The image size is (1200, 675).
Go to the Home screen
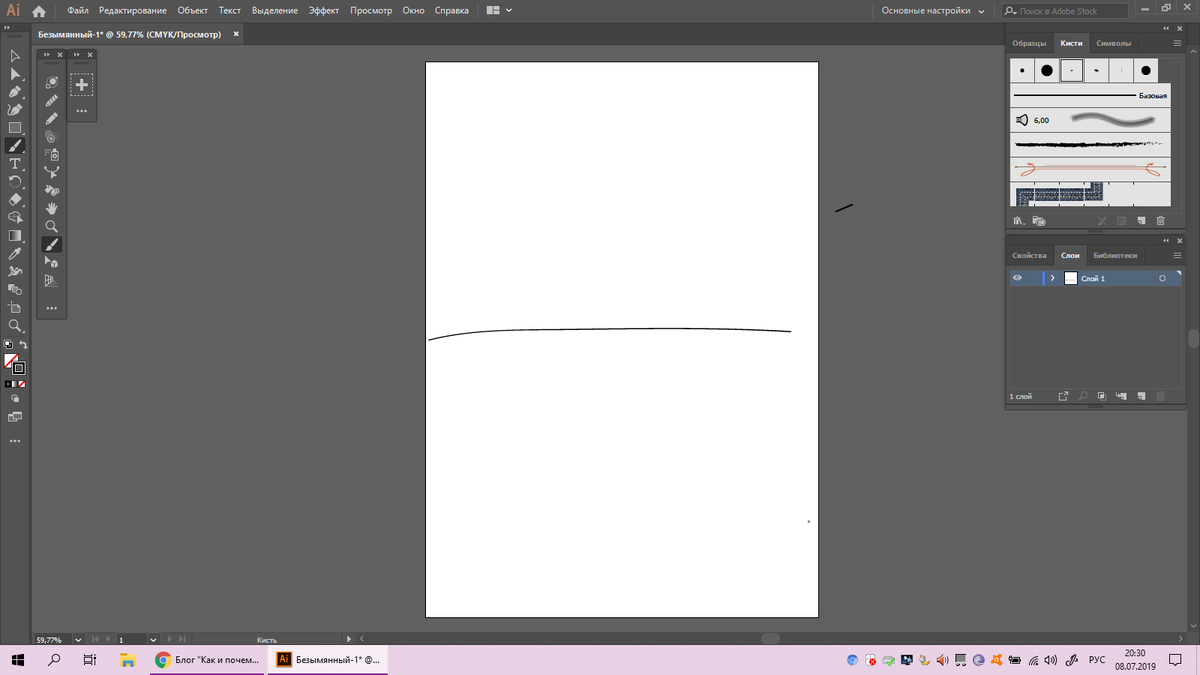click(38, 11)
